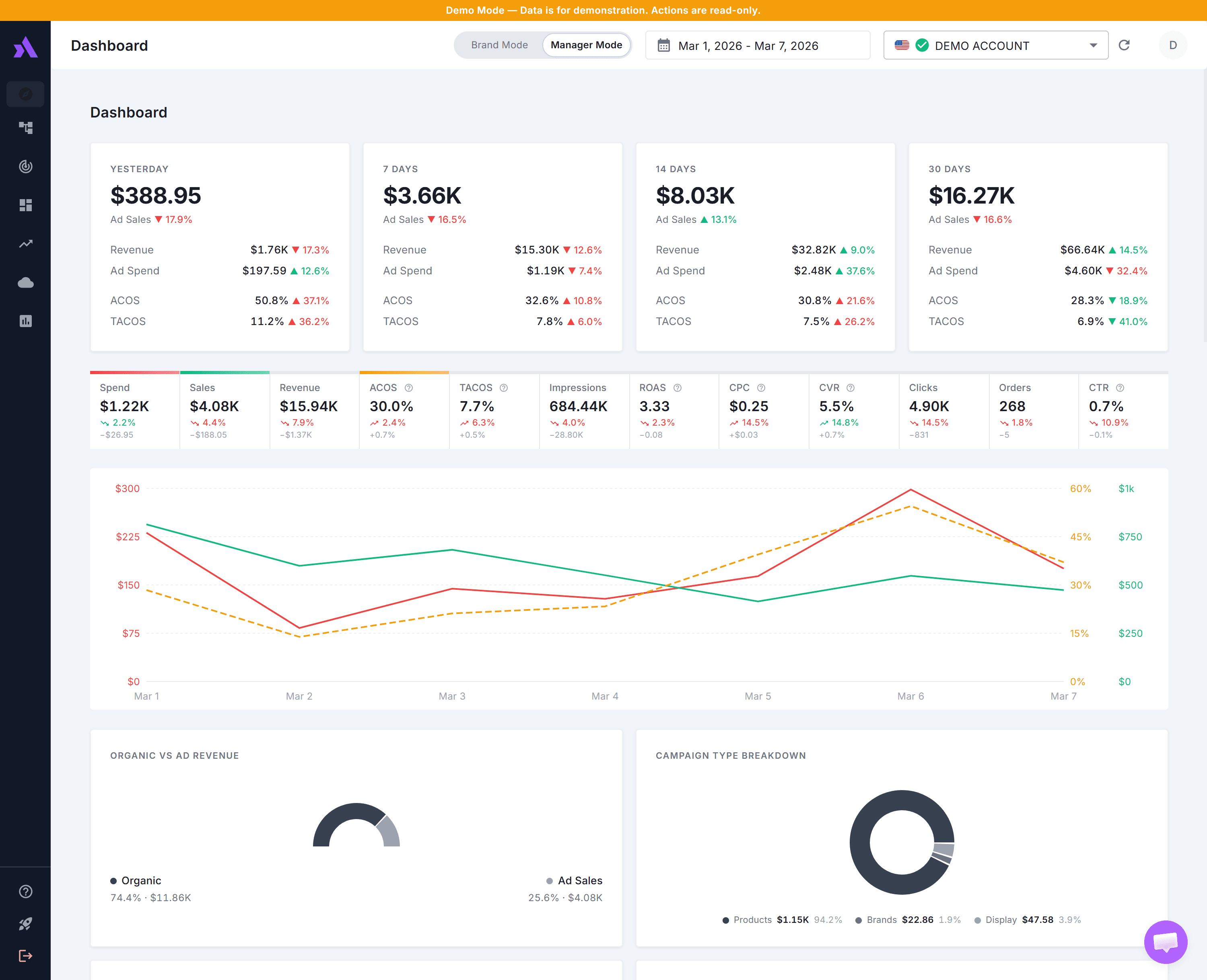This screenshot has width=1207, height=980.
Task: Click the bar chart sidebar icon
Action: coord(25,321)
